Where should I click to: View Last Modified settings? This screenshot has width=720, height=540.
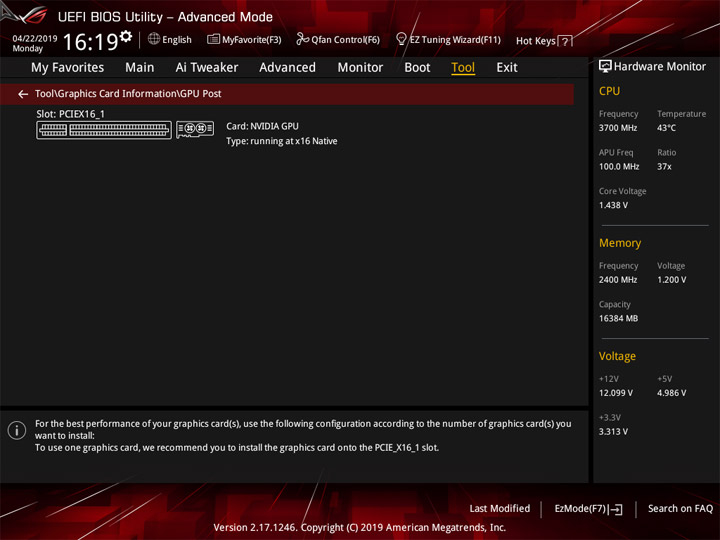coord(500,508)
